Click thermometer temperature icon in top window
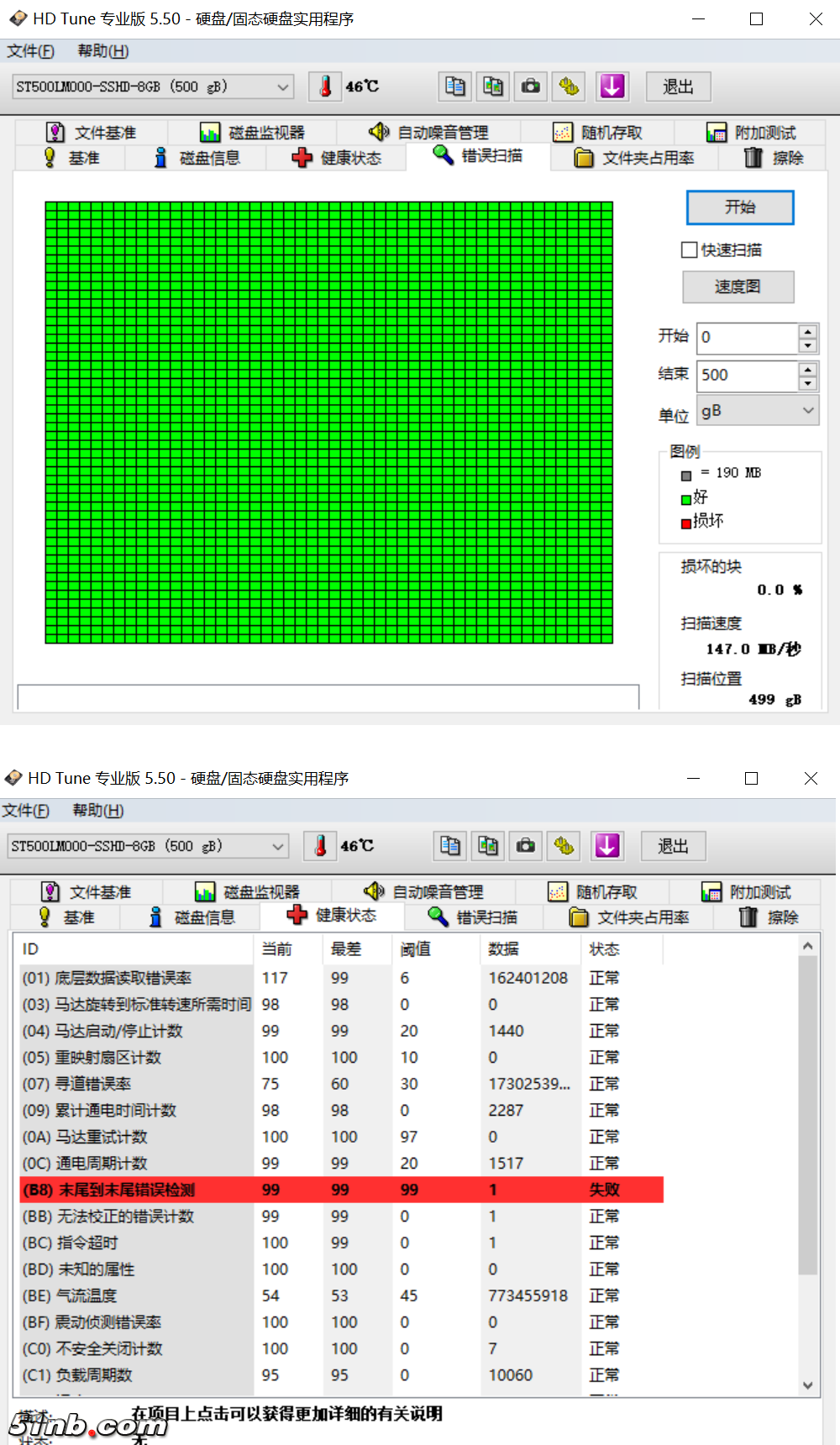 click(325, 87)
